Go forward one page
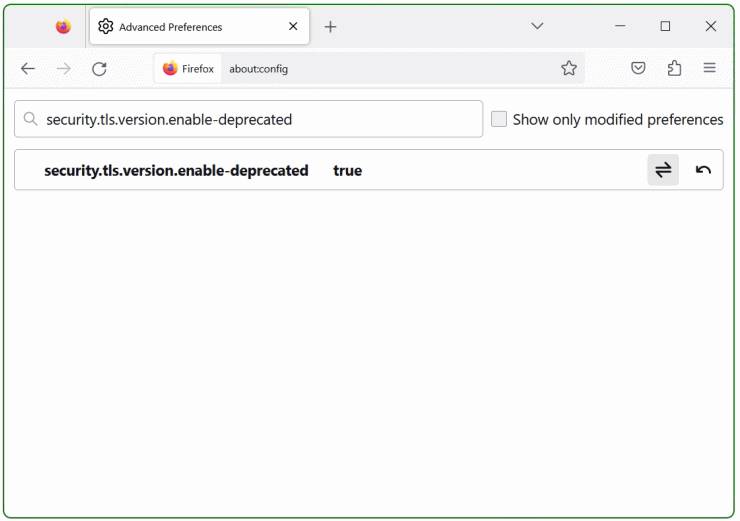 [63, 69]
